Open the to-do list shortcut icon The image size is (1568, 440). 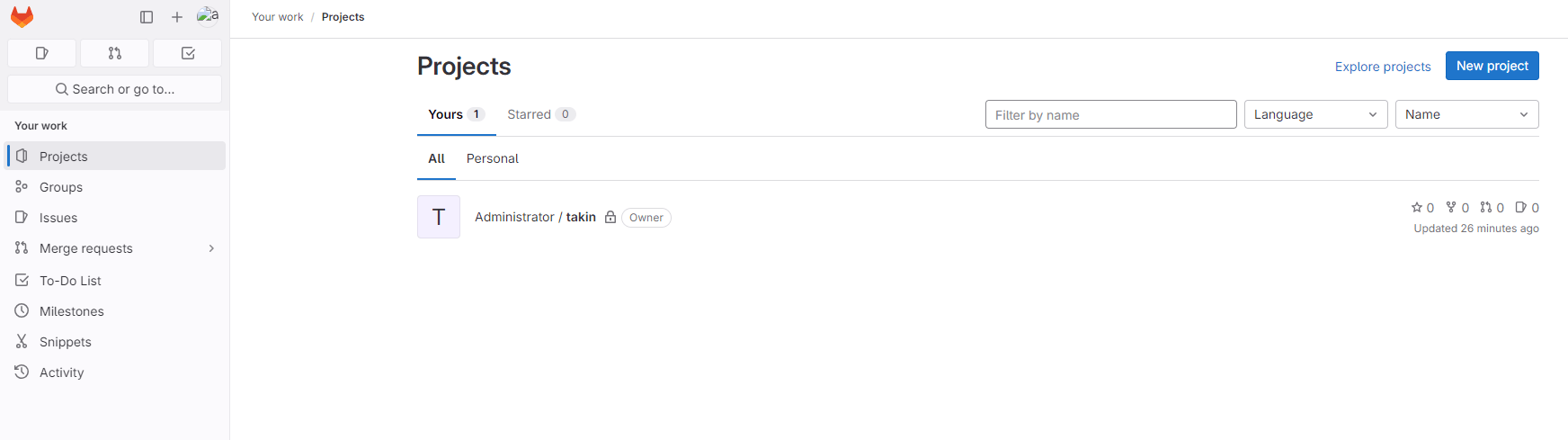[188, 53]
